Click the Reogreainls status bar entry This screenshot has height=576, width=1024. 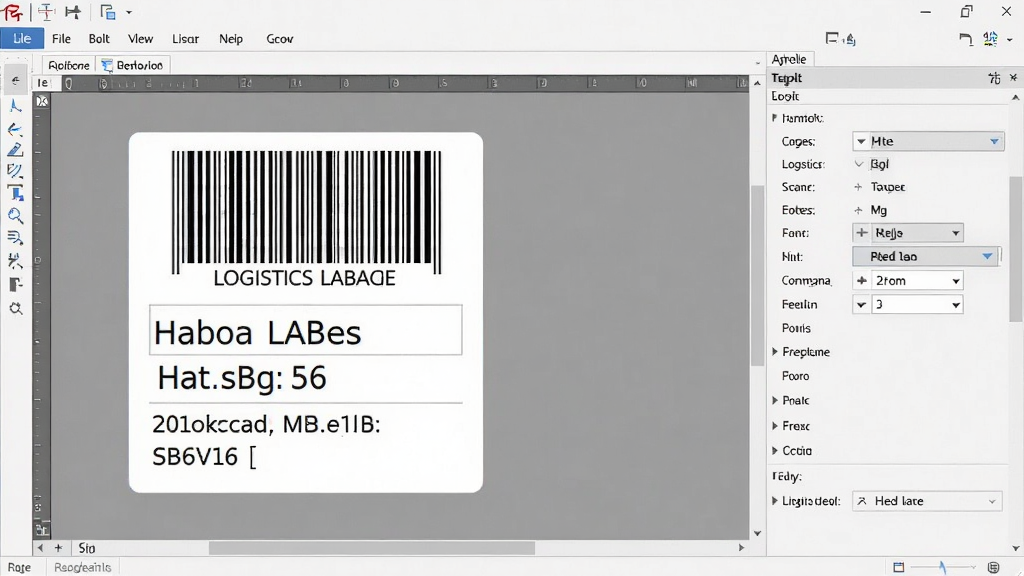pyautogui.click(x=82, y=568)
